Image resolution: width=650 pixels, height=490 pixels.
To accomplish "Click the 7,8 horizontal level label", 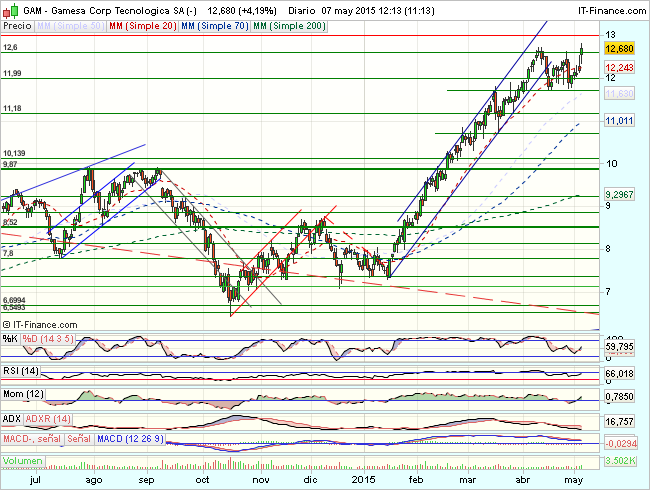I will tap(8, 253).
